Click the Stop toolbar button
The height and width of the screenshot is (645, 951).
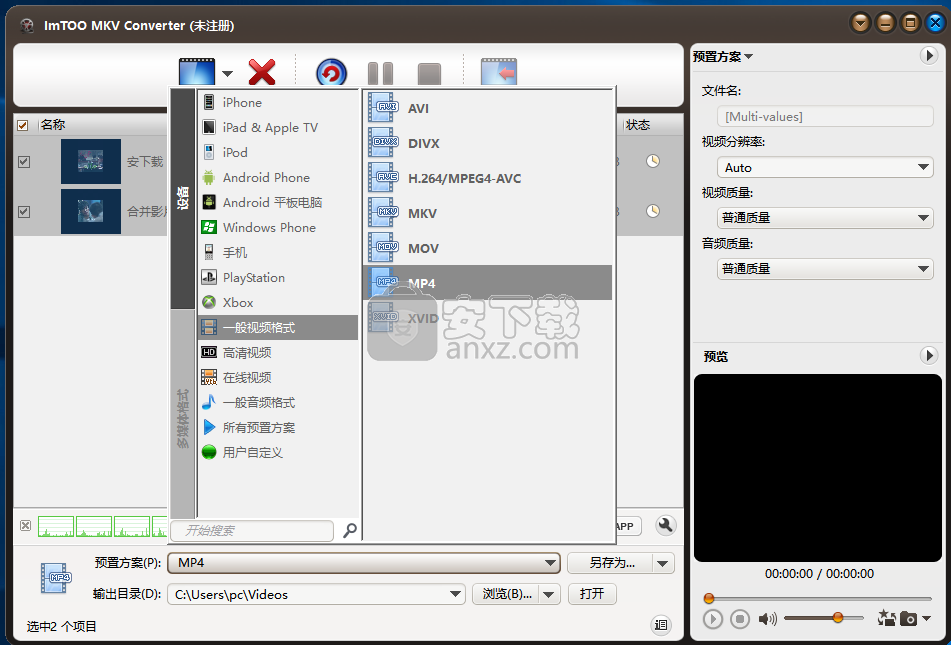pos(429,75)
